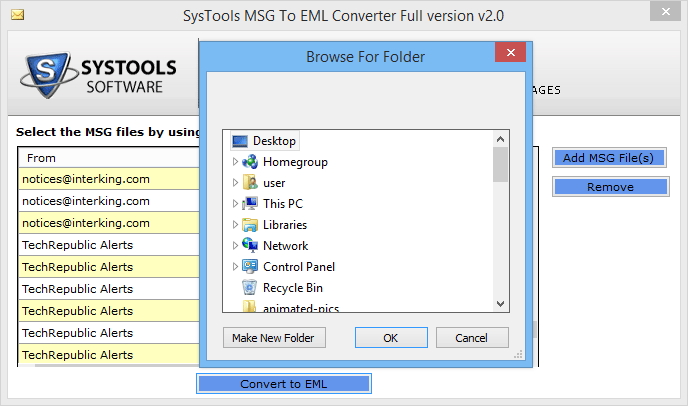
Task: Close the SysTools main window
Action: coord(665,11)
